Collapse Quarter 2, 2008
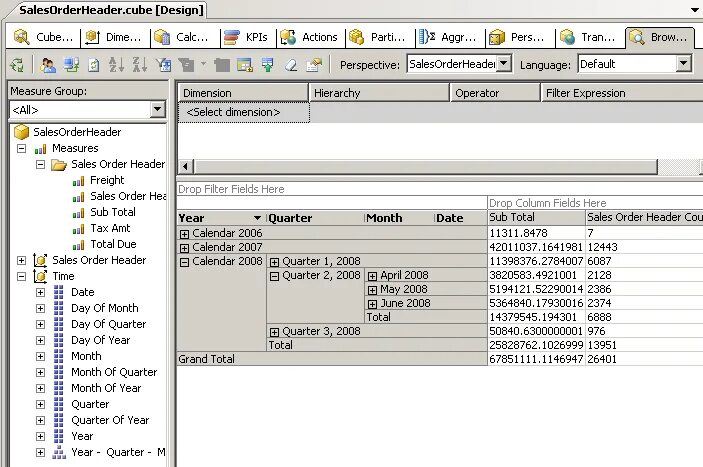703x467 pixels. coord(274,276)
